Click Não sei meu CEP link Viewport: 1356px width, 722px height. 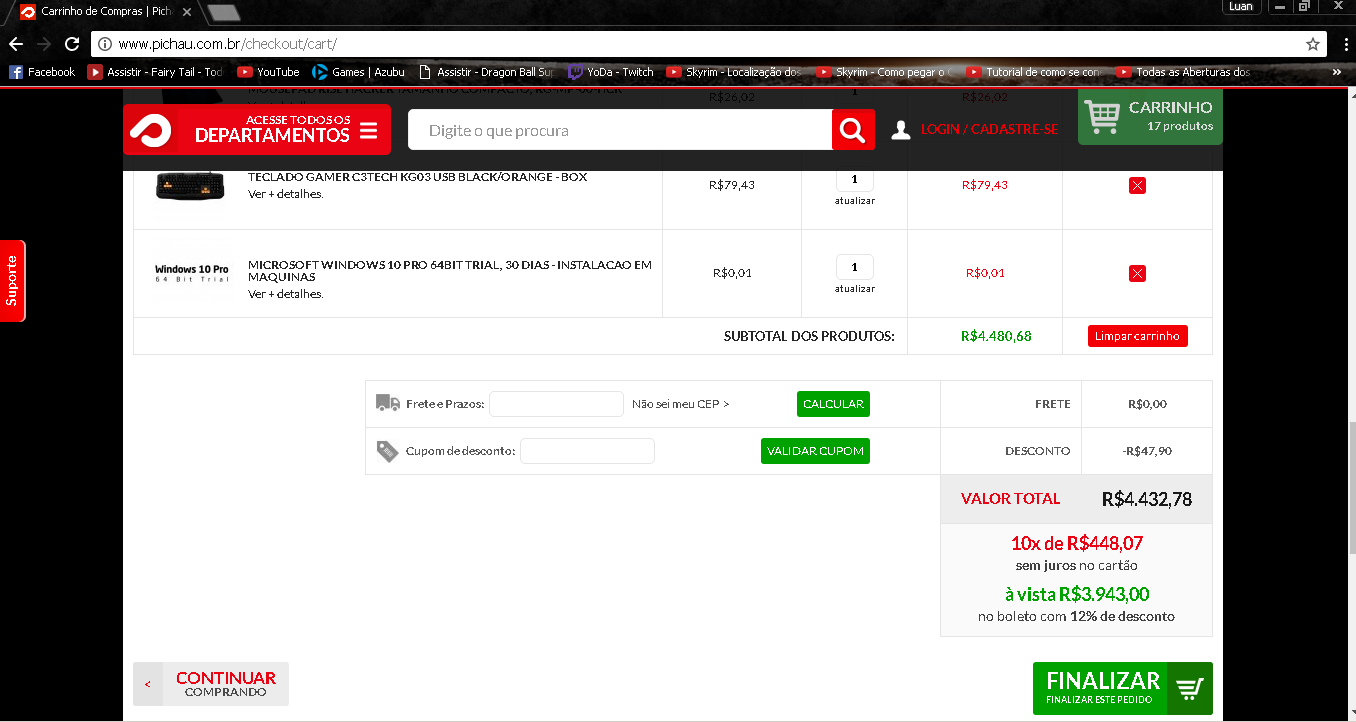tap(681, 404)
